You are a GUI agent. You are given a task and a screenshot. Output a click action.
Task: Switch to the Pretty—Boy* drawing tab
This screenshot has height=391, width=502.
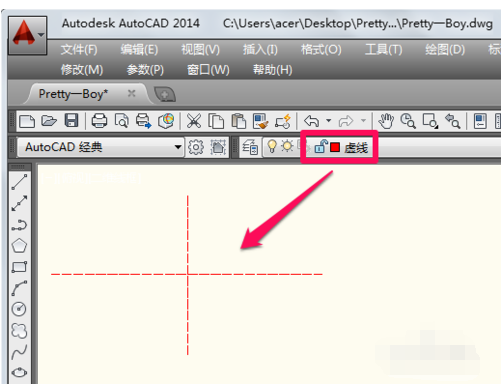[x=73, y=94]
